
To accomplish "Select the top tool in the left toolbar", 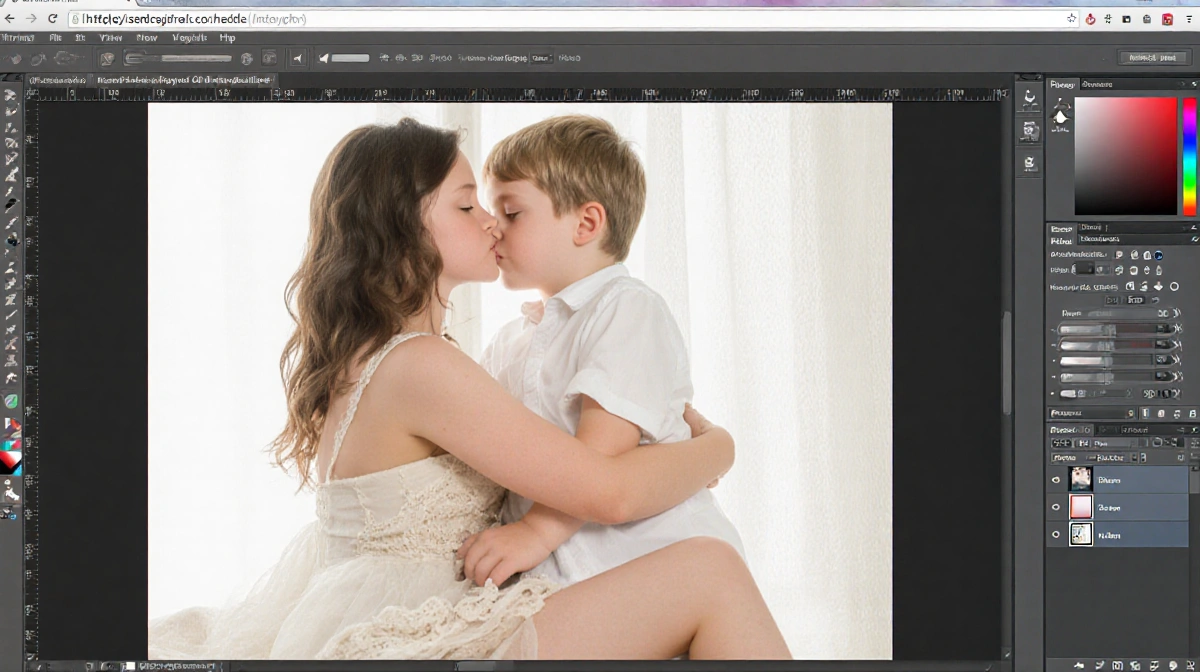I will [x=11, y=95].
